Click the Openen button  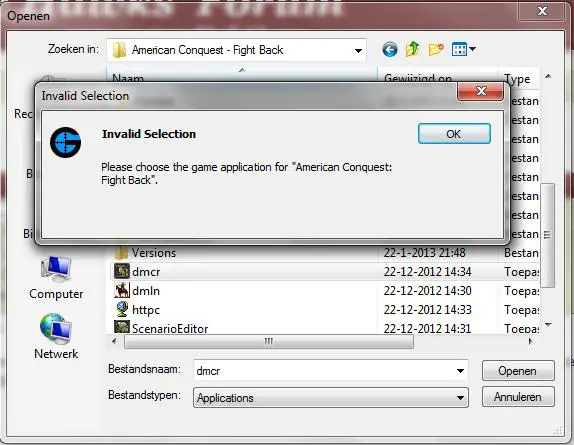pos(518,371)
